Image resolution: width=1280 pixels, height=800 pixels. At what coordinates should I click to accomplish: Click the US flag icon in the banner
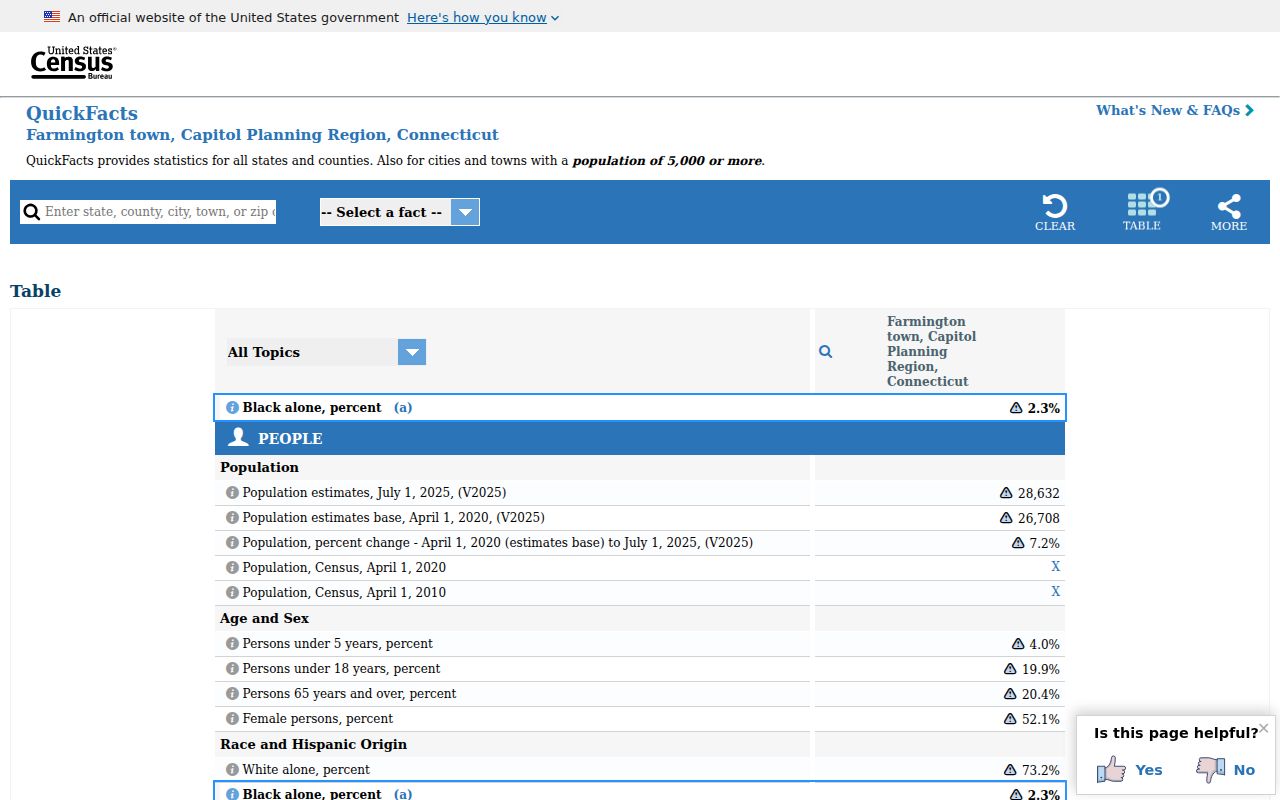click(x=52, y=17)
